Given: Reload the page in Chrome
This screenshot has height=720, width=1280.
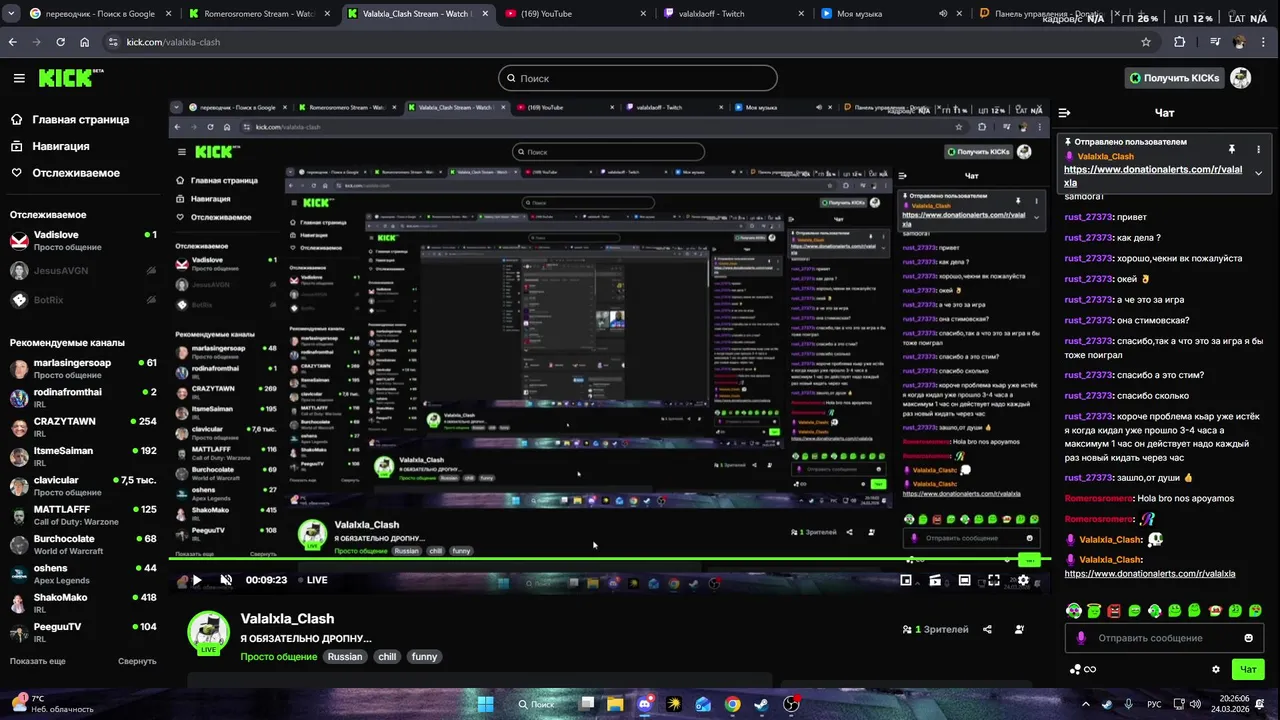Looking at the screenshot, I should pos(60,42).
